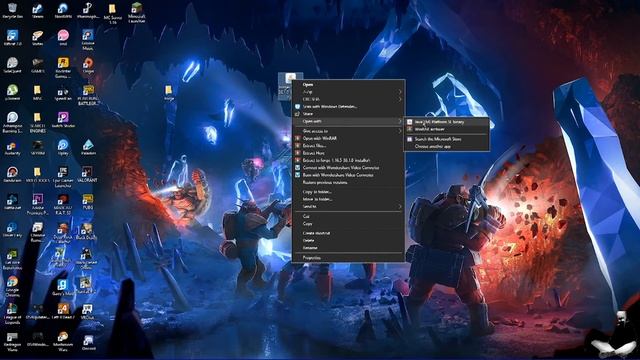Click Cut in the context menu
The width and height of the screenshot is (640, 360).
tap(349, 216)
